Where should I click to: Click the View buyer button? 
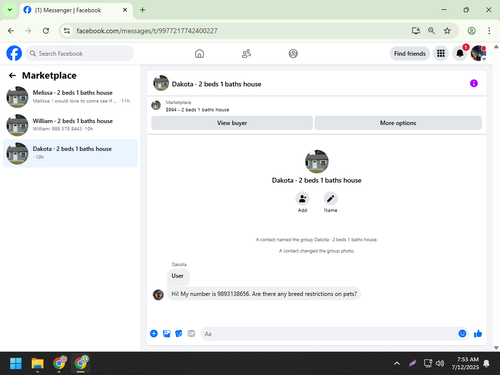tap(232, 123)
